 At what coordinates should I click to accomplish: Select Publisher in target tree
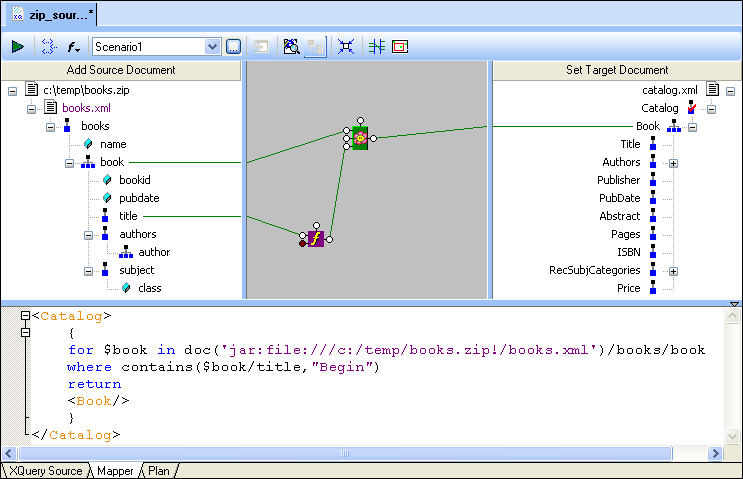click(618, 180)
